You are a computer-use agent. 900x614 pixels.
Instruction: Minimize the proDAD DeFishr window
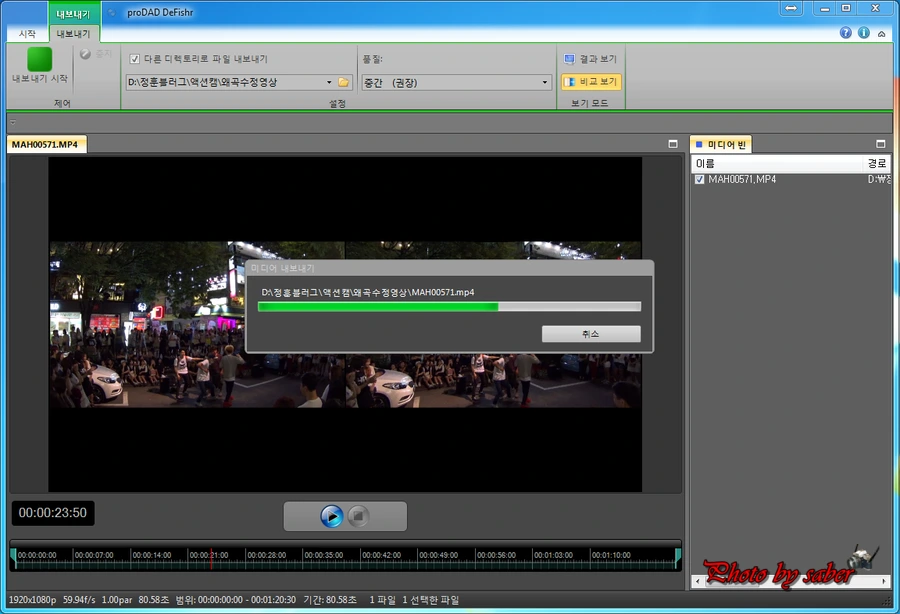pyautogui.click(x=824, y=9)
